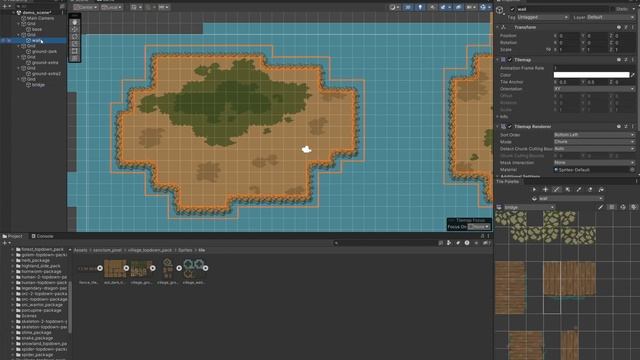
Task: Open the Sort Order Bottom Left dropdown
Action: pos(594,135)
